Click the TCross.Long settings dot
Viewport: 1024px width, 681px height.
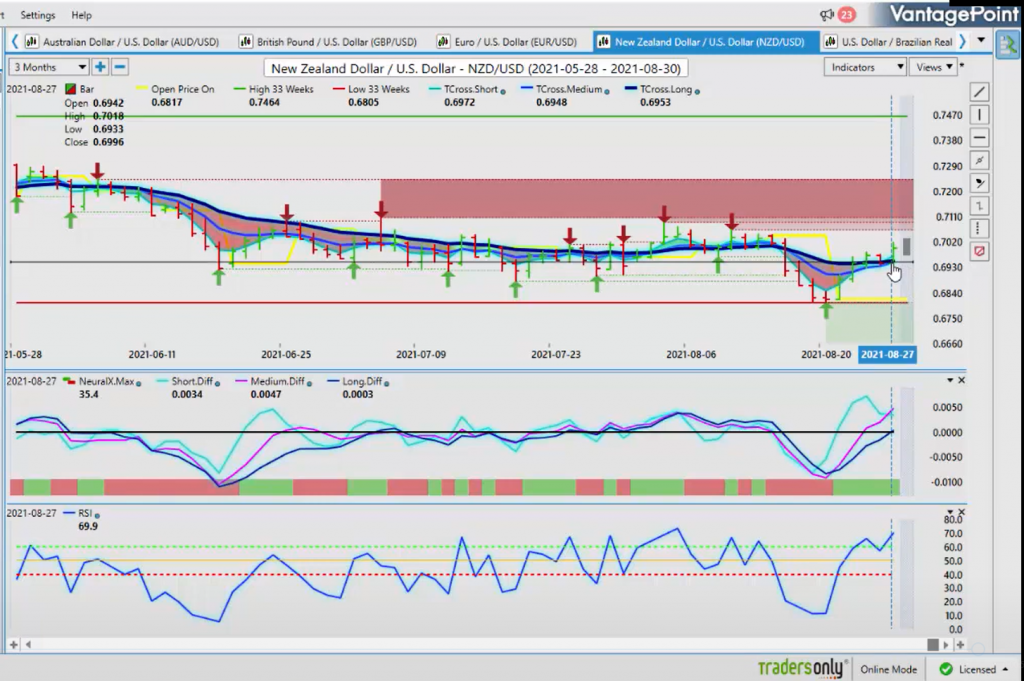(x=697, y=91)
